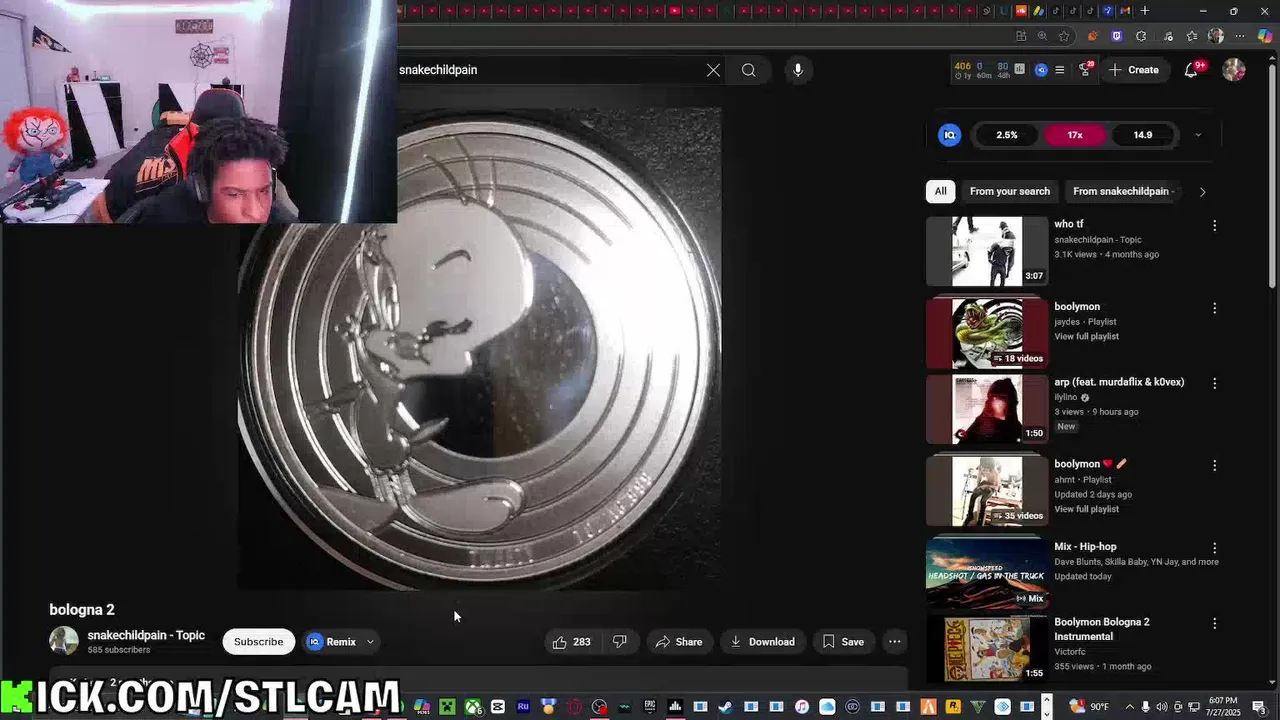Open the browser extensions puzzle icon
The height and width of the screenshot is (720, 1280).
pos(1141,36)
